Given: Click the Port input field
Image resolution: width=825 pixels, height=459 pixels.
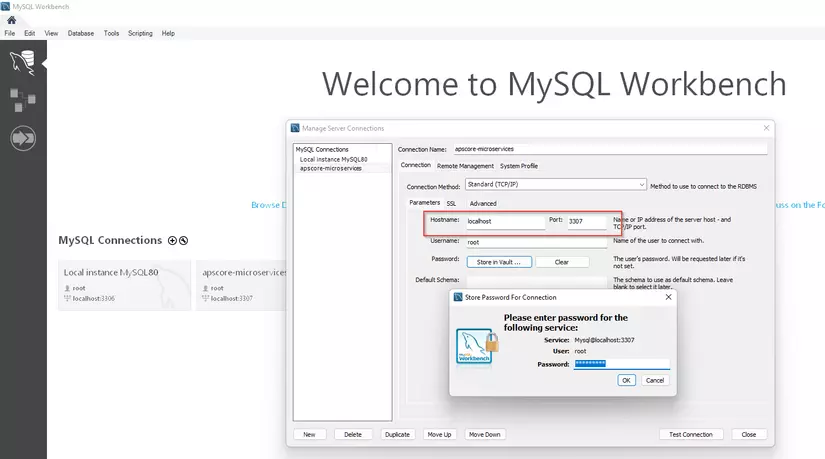Looking at the screenshot, I should (x=586, y=222).
